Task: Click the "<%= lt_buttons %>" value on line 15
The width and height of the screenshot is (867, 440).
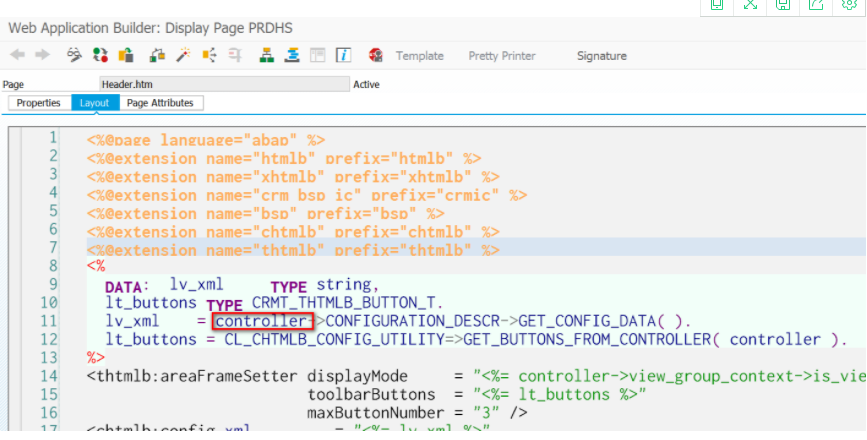Action: point(560,395)
